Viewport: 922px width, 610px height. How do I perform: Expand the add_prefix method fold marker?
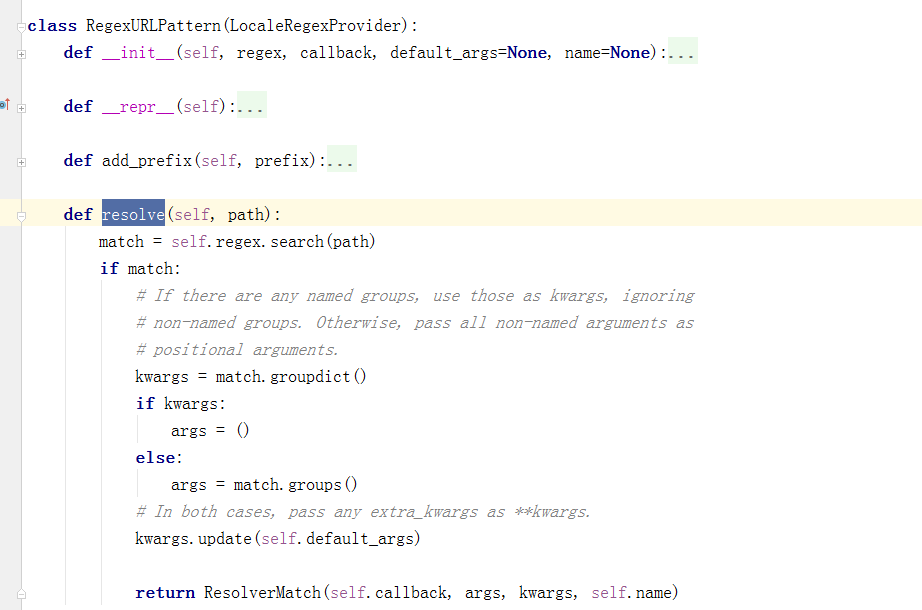pyautogui.click(x=21, y=162)
